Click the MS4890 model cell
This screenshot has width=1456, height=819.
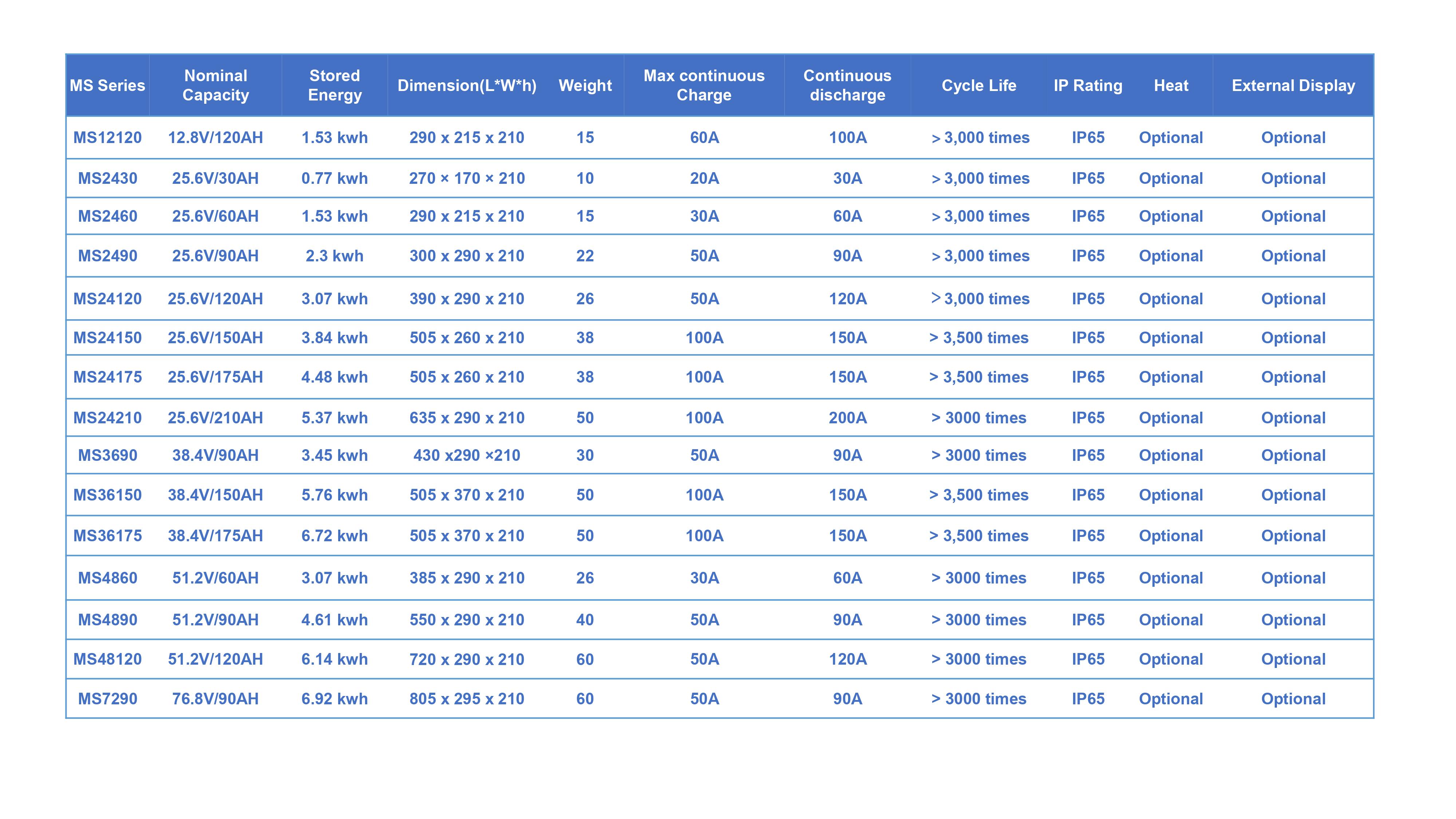tap(107, 620)
